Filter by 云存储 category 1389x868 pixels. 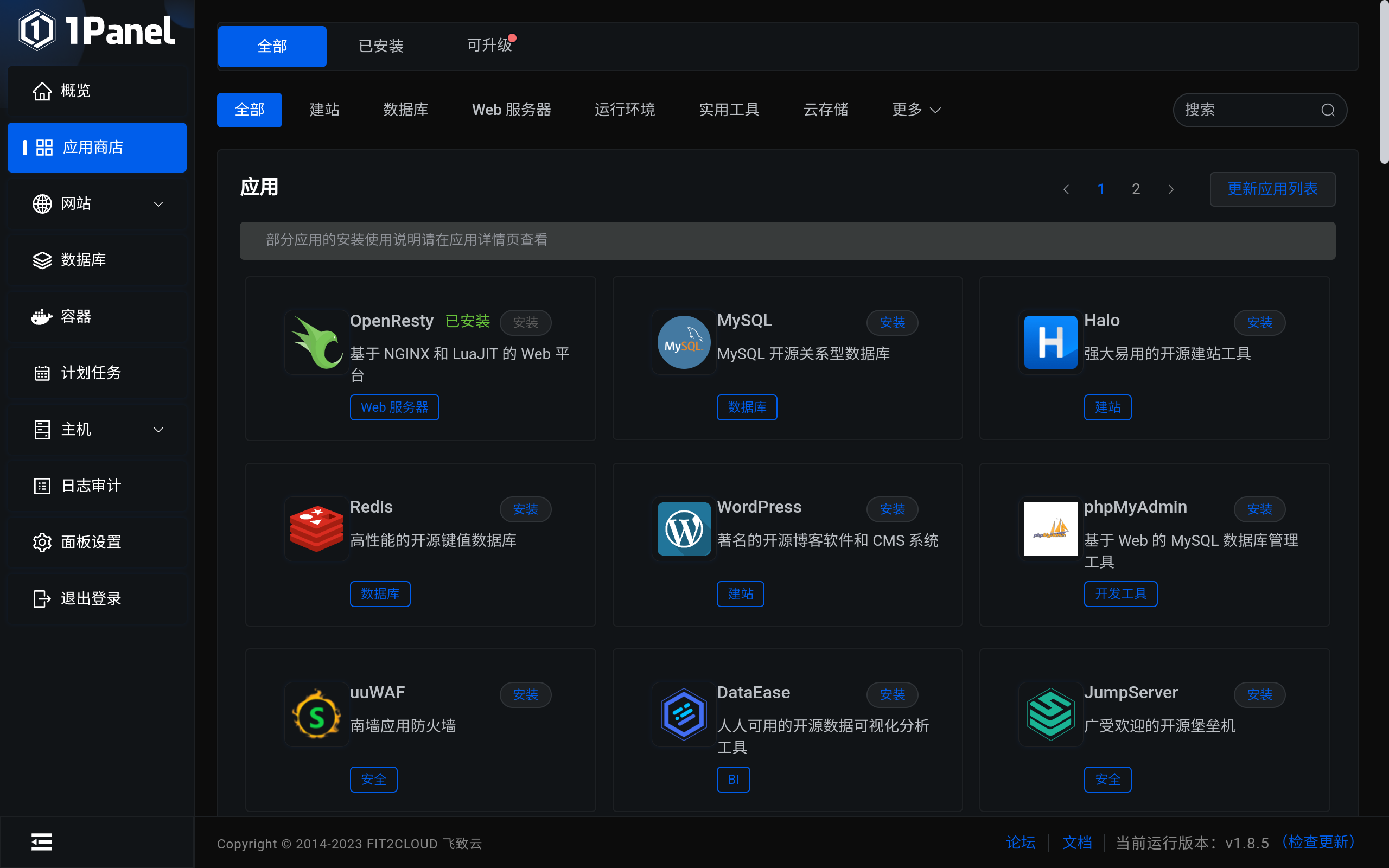tap(825, 110)
